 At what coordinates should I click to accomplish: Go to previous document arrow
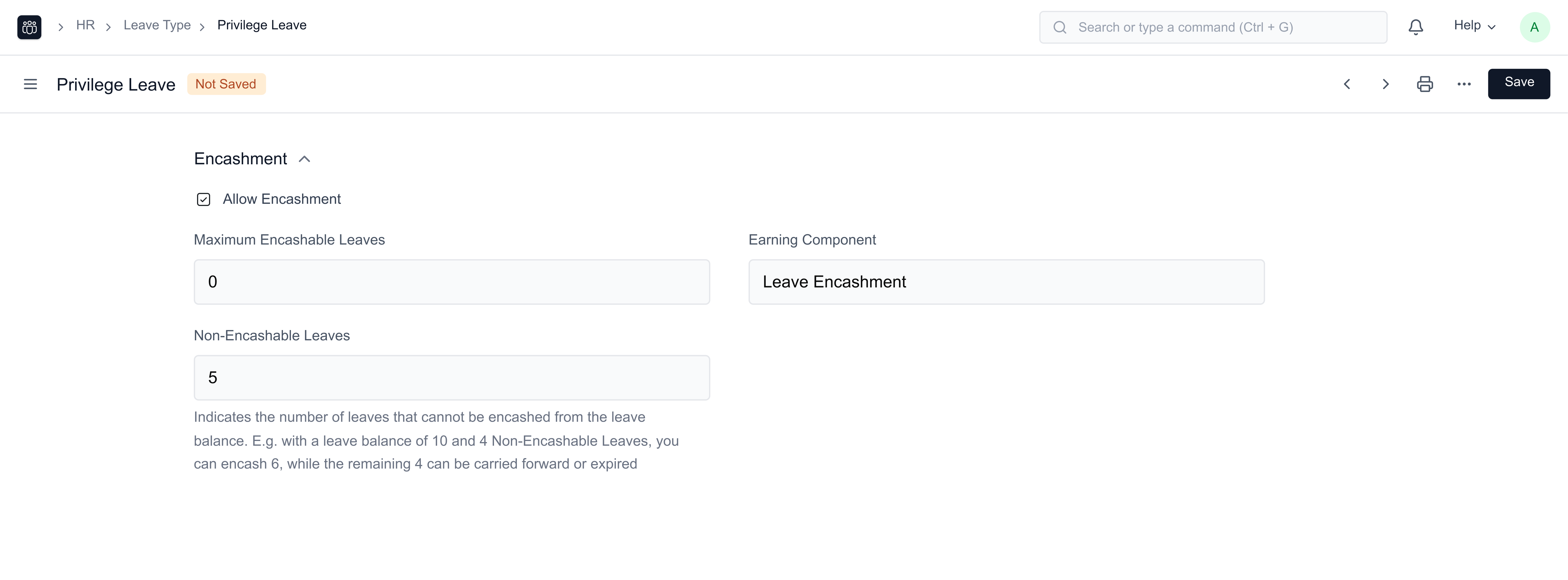pos(1347,84)
